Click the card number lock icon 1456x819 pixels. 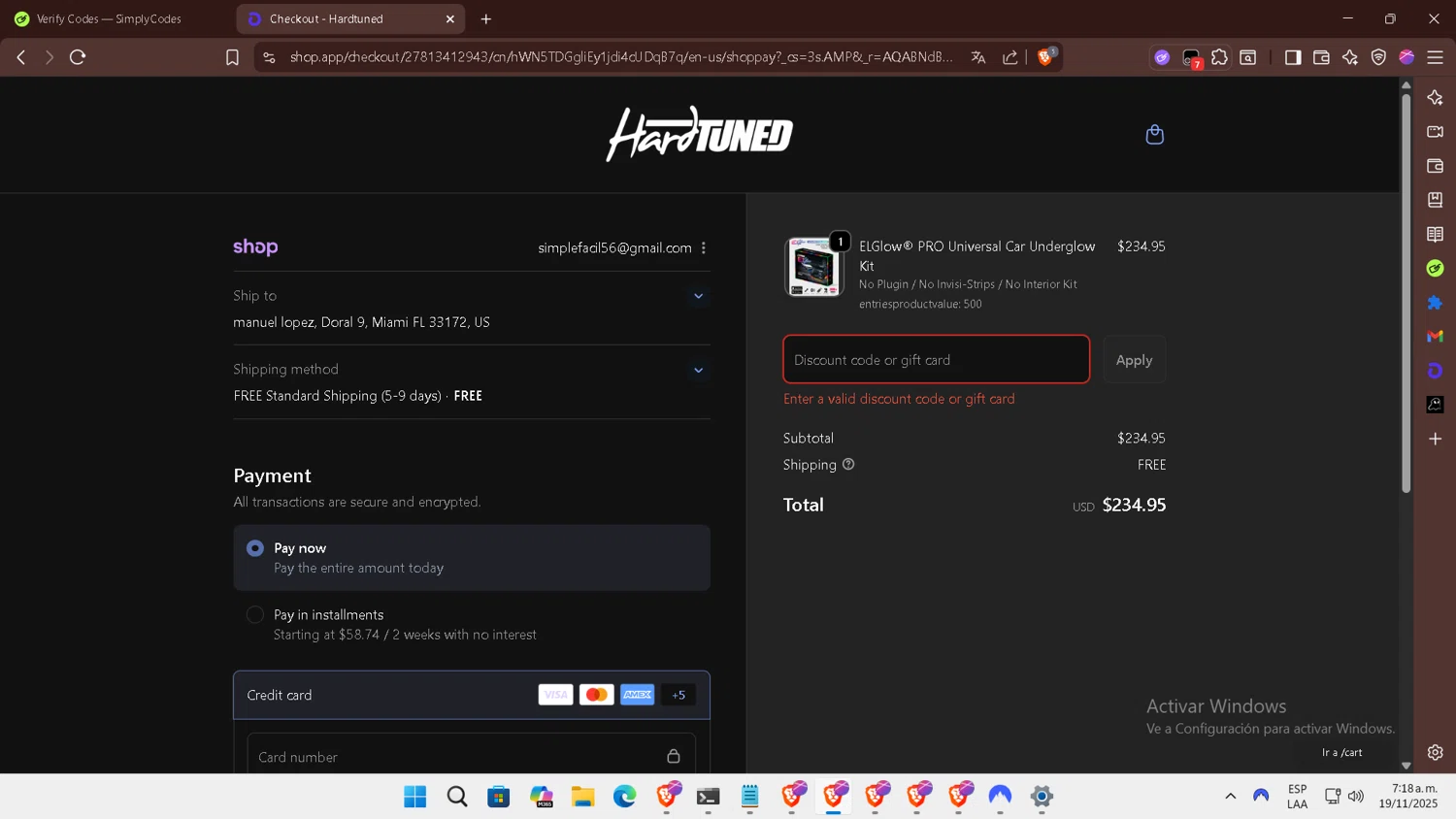point(674,756)
